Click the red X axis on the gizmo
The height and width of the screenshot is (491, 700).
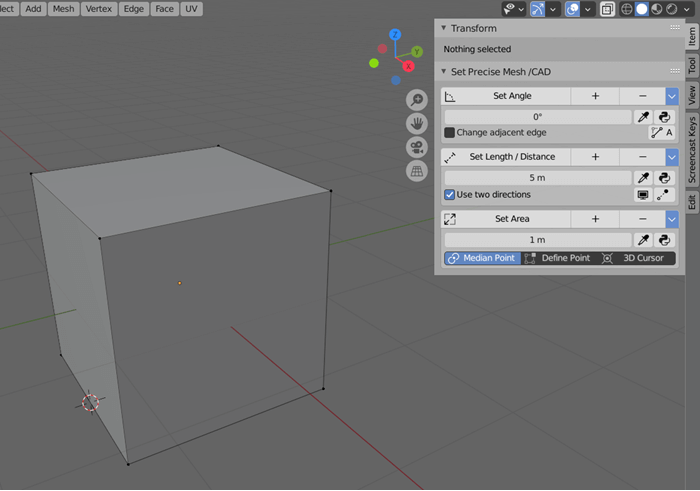click(x=408, y=67)
